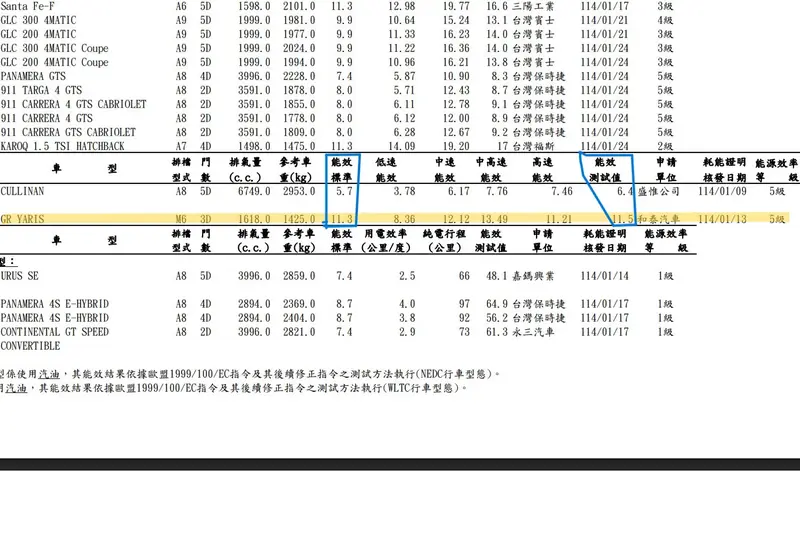Select weight value '1425.0' for GR YARIS
Viewport: 800px width, 533px height.
pyautogui.click(x=299, y=219)
